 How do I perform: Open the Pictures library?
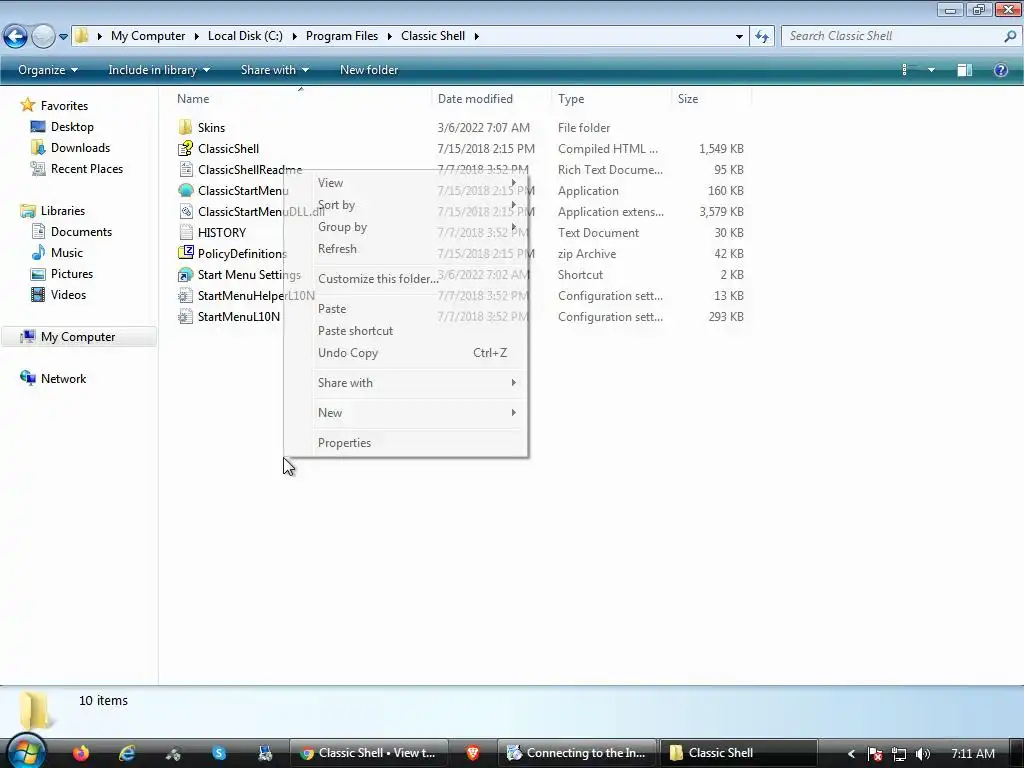point(72,274)
